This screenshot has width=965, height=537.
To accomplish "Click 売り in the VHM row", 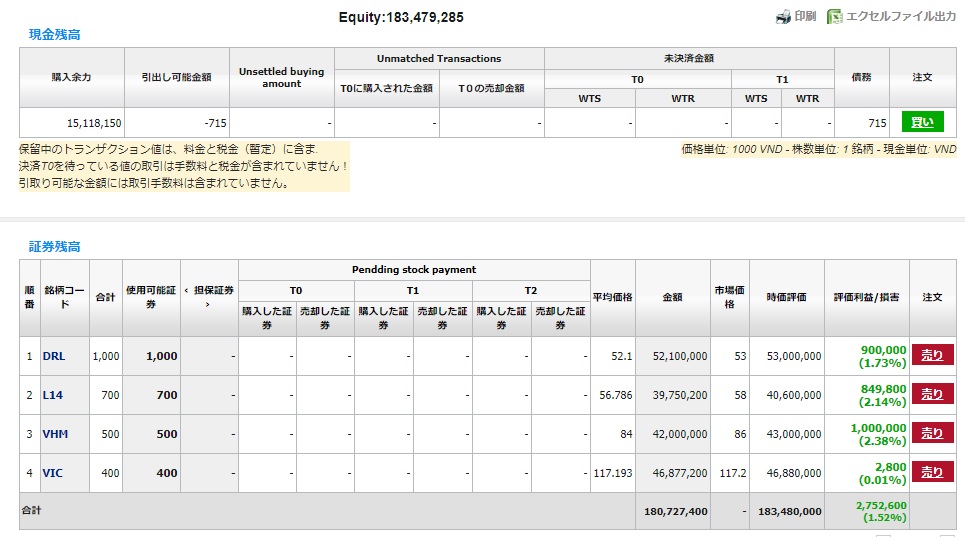I will 932,433.
